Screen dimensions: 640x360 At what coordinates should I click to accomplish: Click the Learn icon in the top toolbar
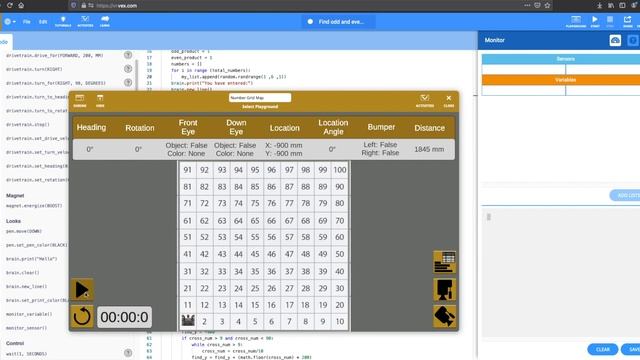tap(105, 22)
